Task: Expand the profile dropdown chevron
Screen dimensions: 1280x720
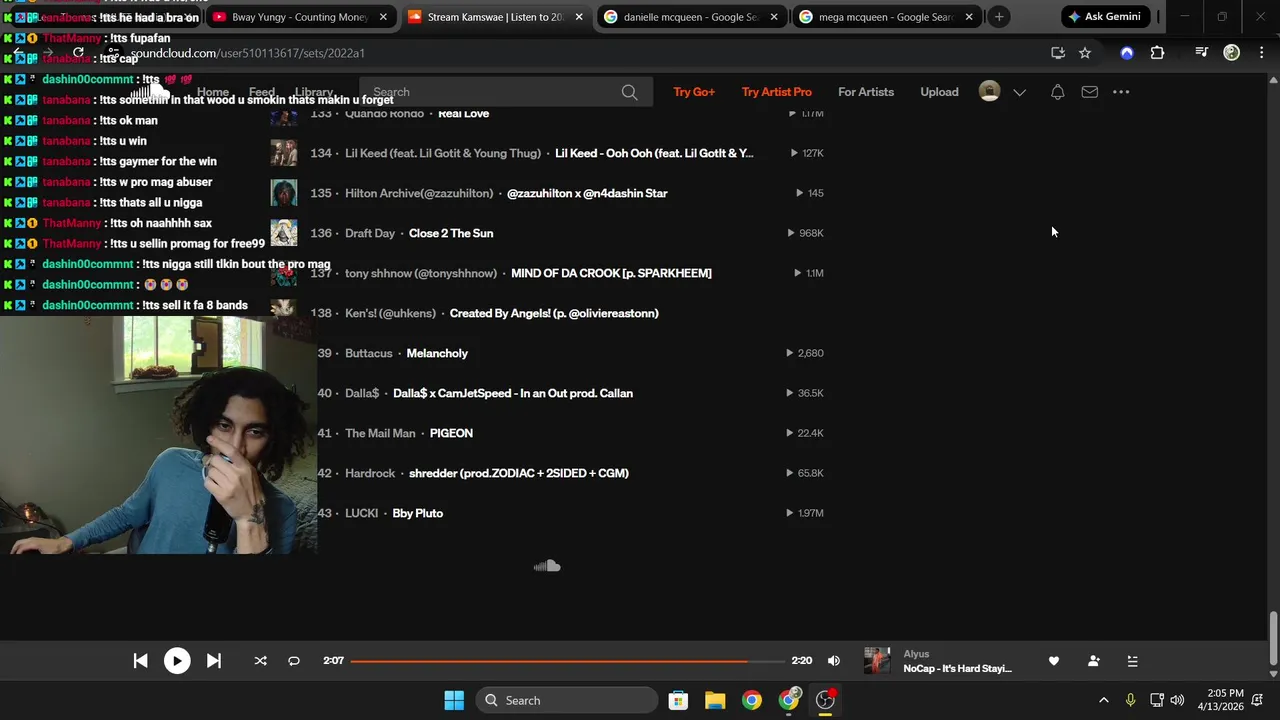Action: tap(1019, 92)
